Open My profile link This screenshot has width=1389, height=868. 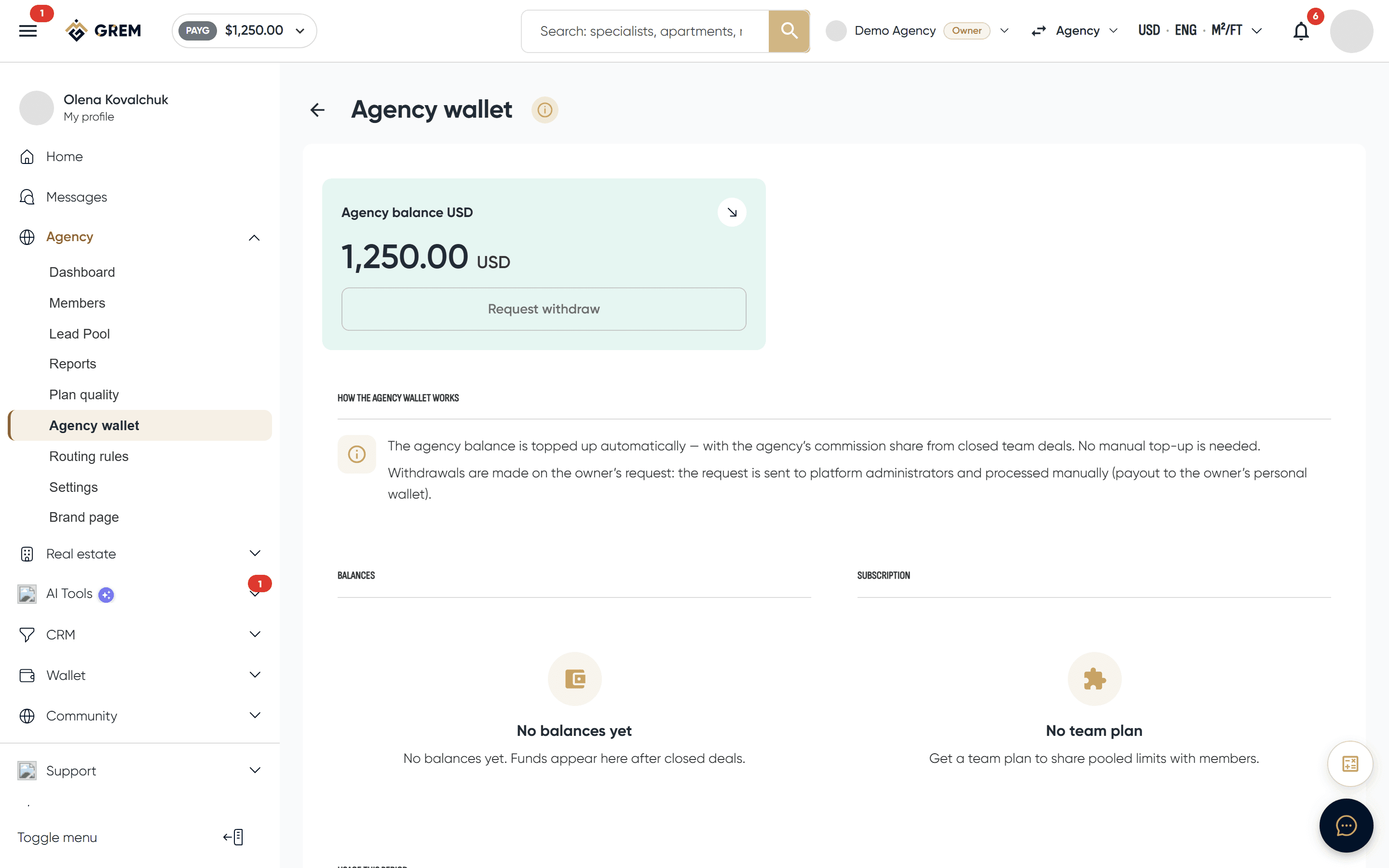click(x=88, y=117)
